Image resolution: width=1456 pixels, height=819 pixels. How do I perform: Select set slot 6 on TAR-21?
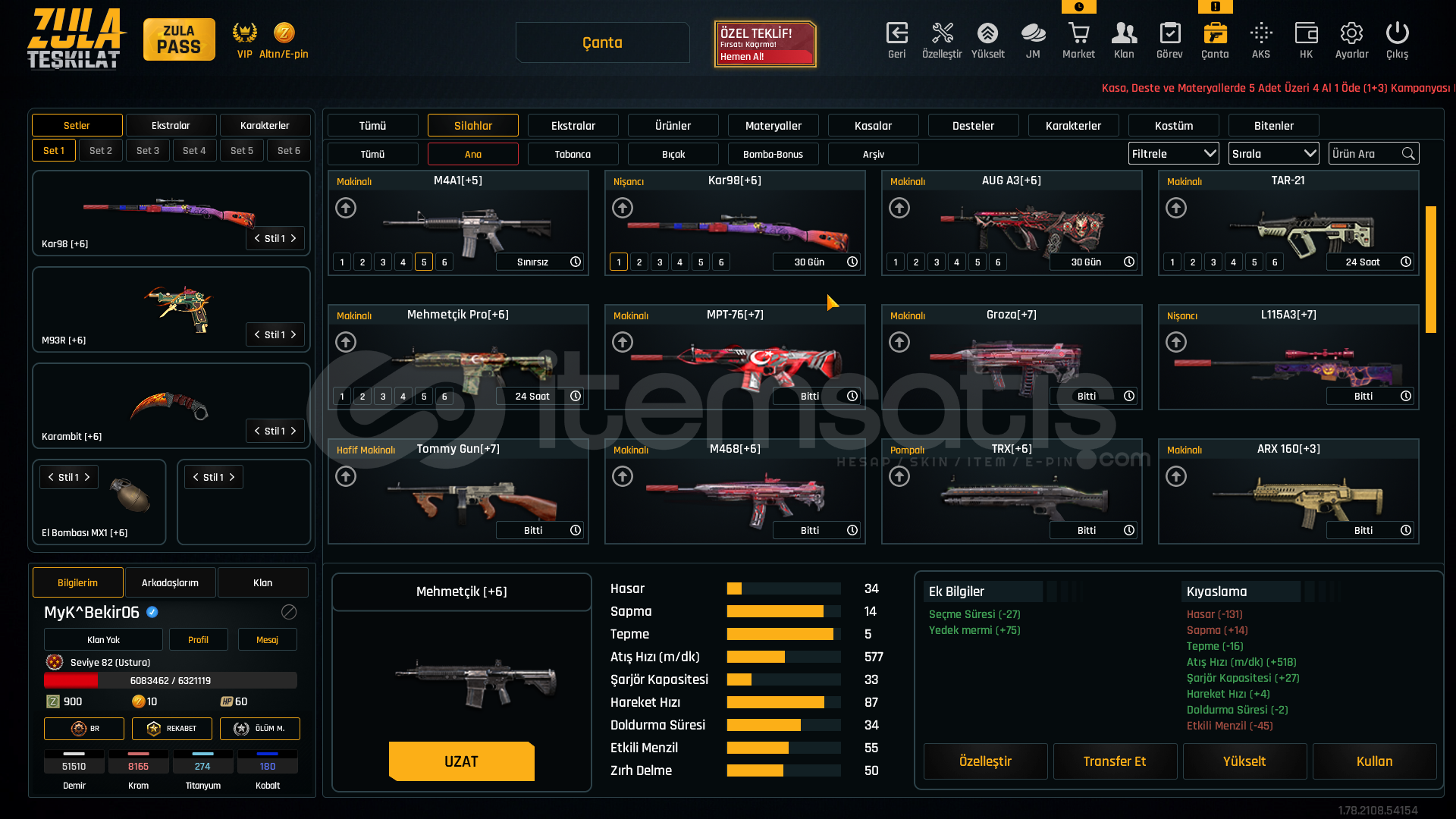pyautogui.click(x=1275, y=262)
